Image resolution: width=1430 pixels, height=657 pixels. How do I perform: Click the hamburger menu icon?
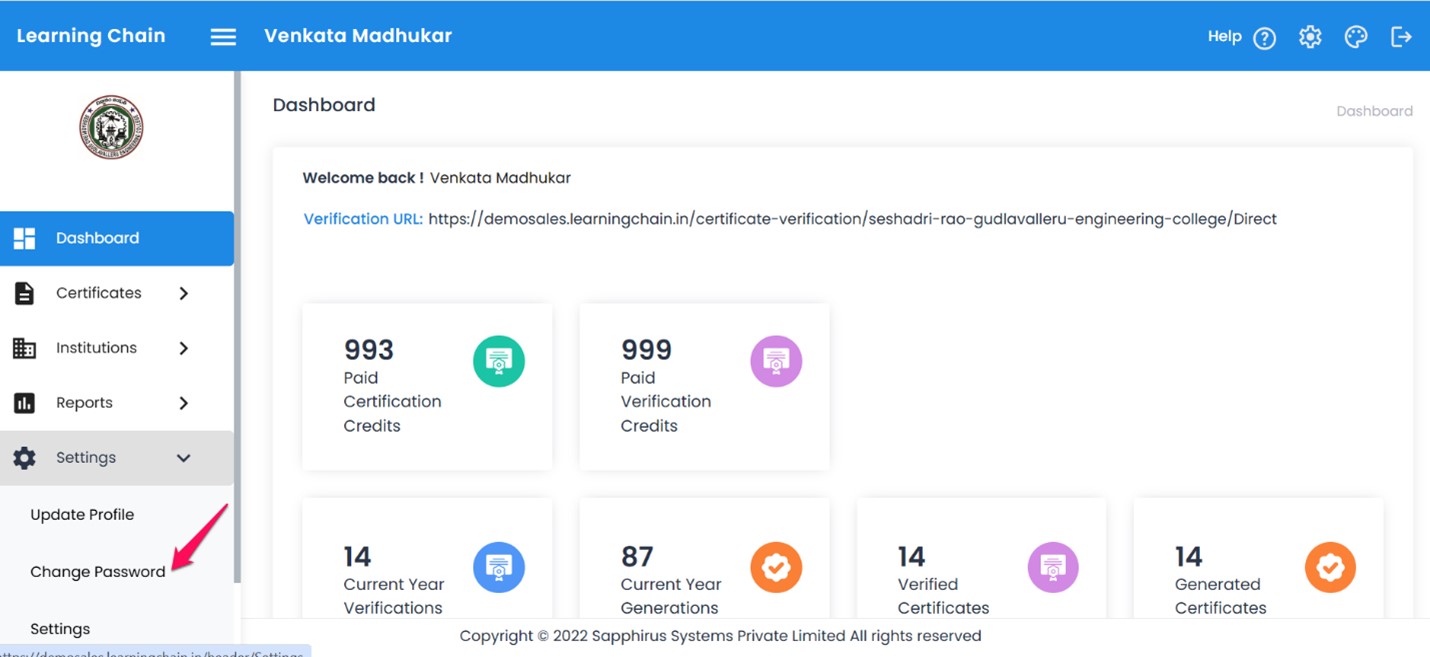click(223, 37)
